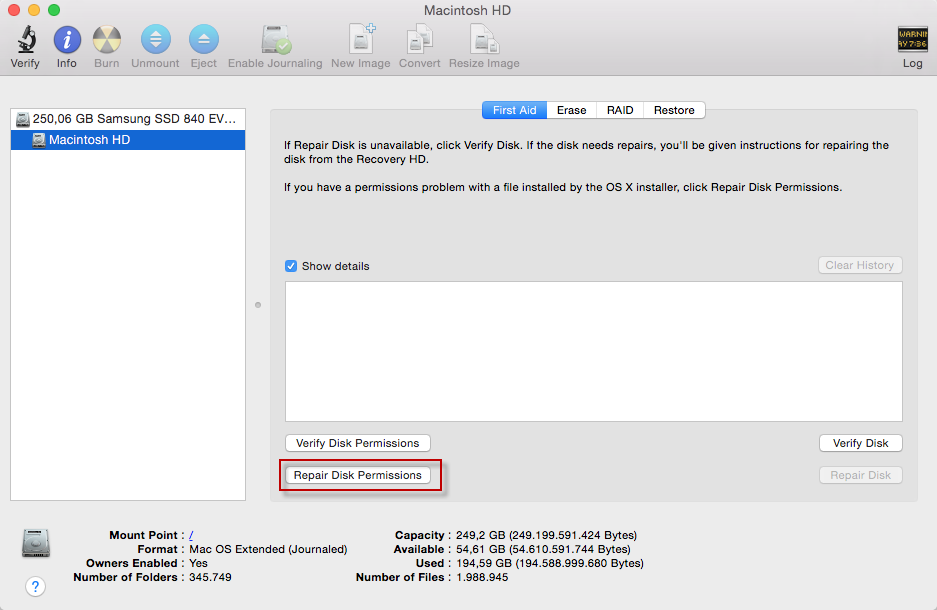Screen dimensions: 937x610
Task: Create a New Image from toolbar
Action: [x=361, y=39]
